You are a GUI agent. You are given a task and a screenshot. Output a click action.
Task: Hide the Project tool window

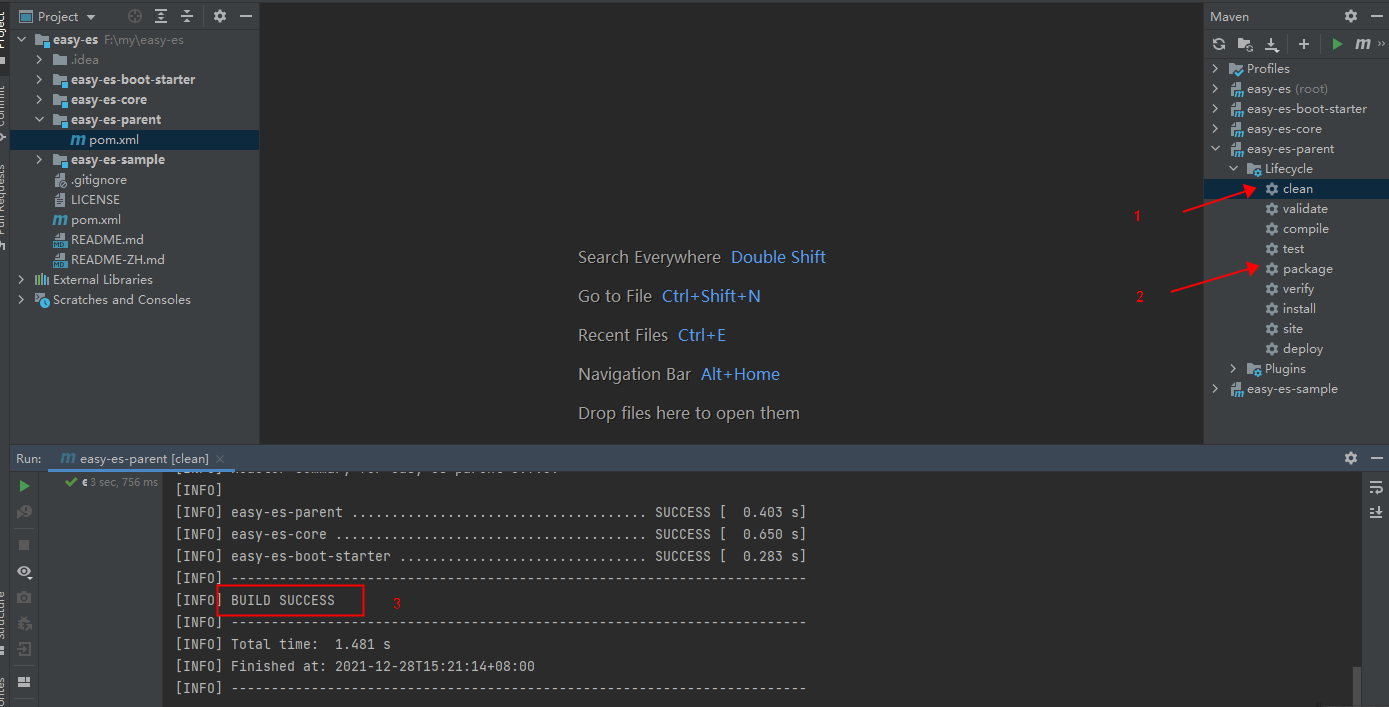pos(245,16)
